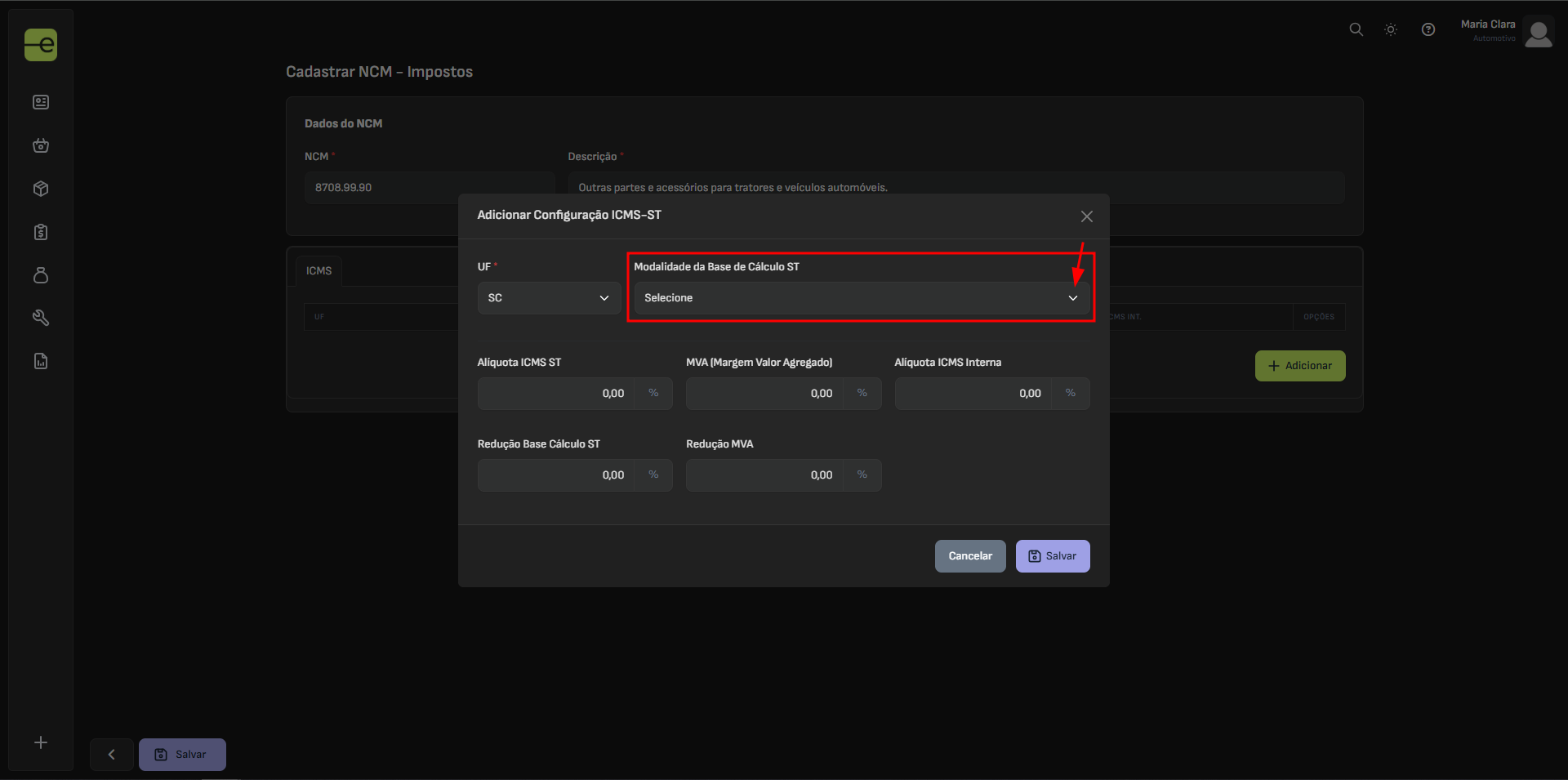Open the report document sidebar icon

(x=41, y=361)
